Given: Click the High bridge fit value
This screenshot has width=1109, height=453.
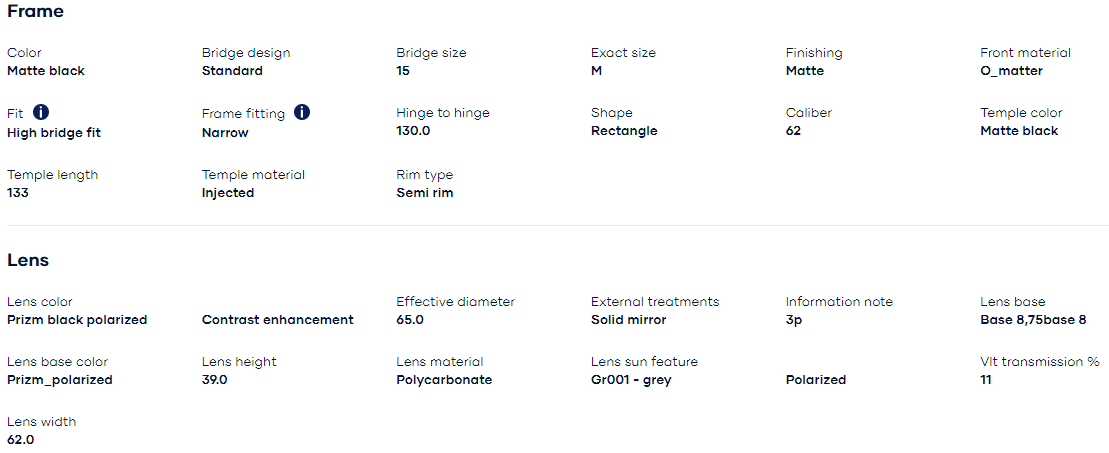Looking at the screenshot, I should tap(54, 132).
